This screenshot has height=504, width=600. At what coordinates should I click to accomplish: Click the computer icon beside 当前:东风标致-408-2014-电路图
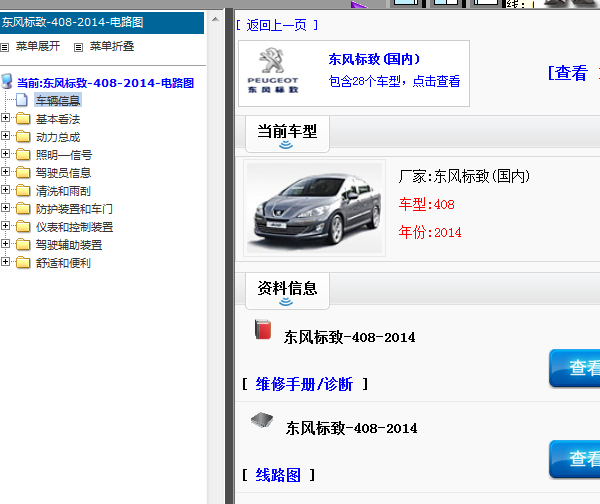7,82
